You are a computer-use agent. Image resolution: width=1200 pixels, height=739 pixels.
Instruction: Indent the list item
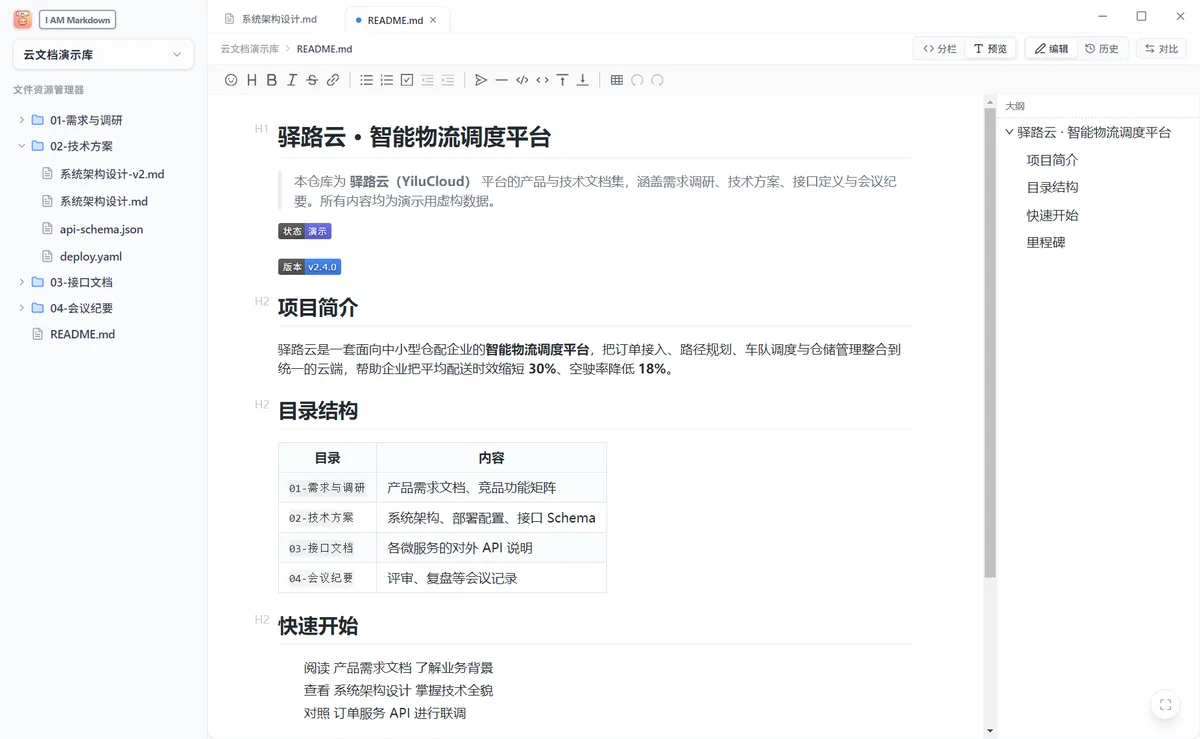click(x=448, y=80)
